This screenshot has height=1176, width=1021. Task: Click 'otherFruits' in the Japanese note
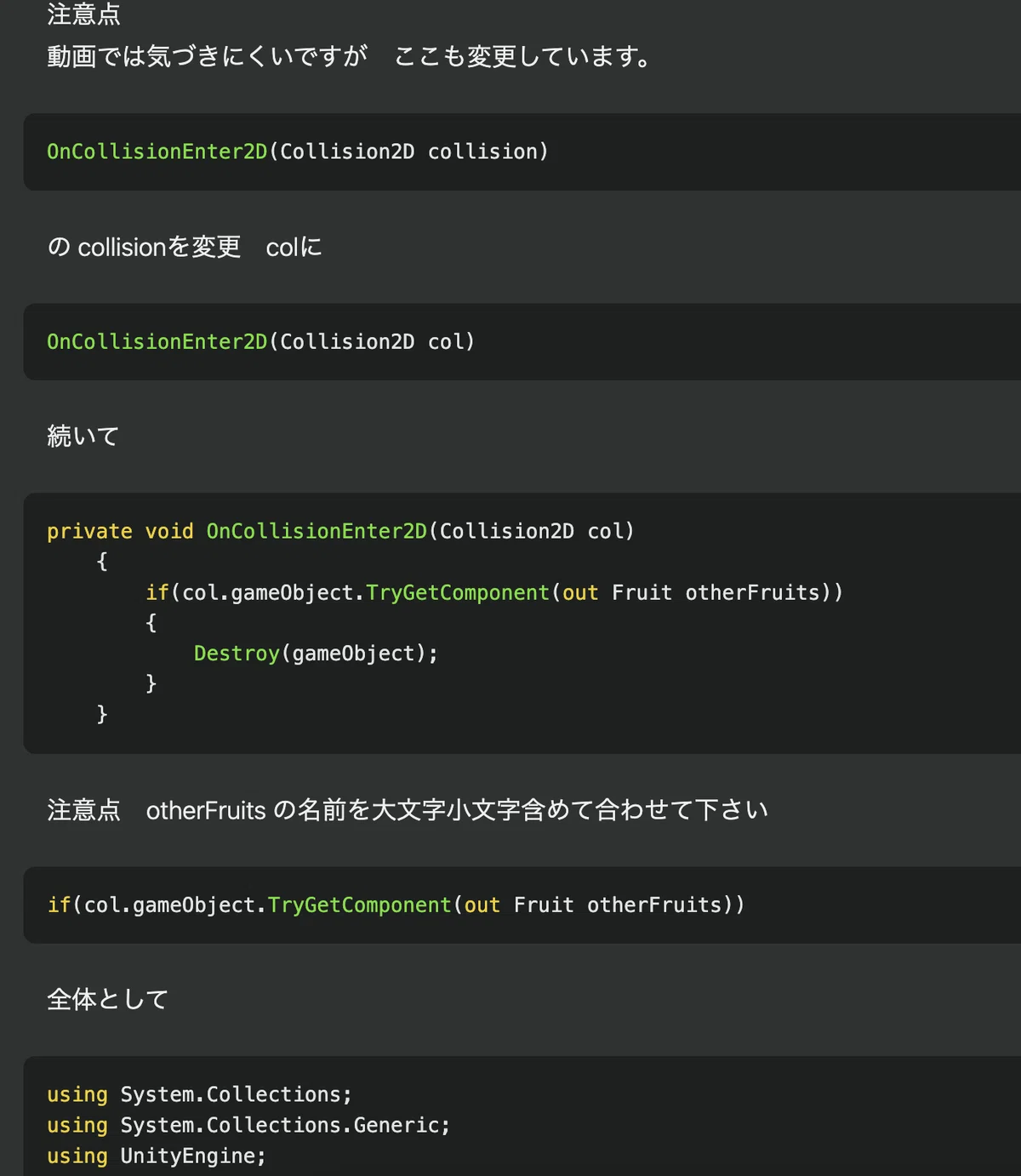[206, 810]
